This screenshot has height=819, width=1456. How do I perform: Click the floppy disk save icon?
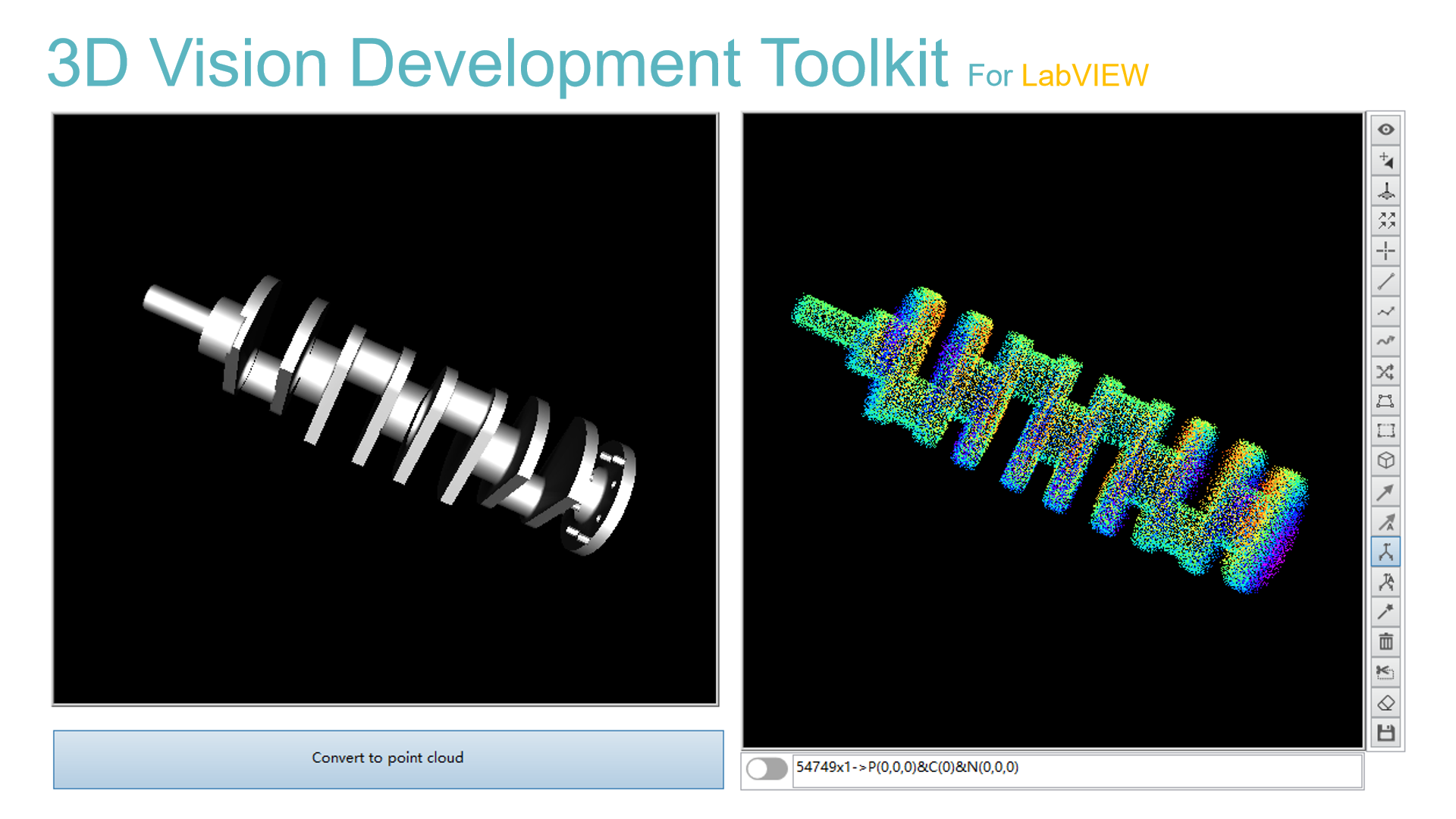pos(1385,733)
